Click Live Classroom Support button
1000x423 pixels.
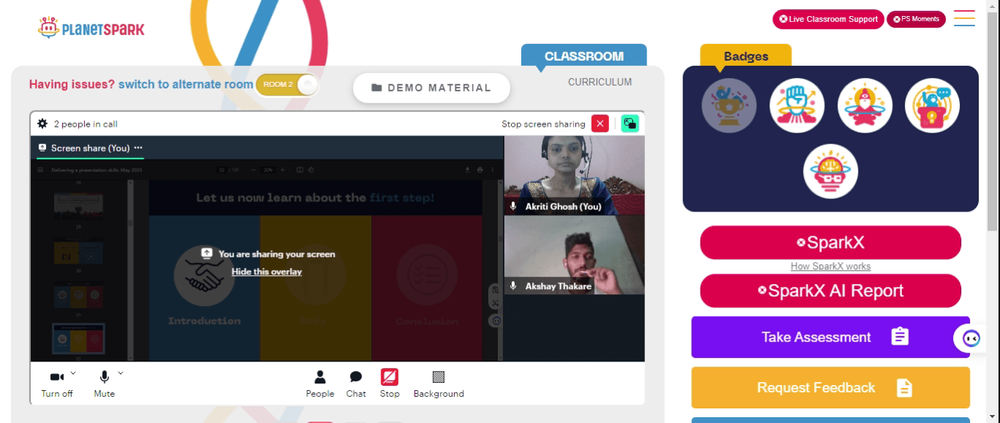click(828, 19)
